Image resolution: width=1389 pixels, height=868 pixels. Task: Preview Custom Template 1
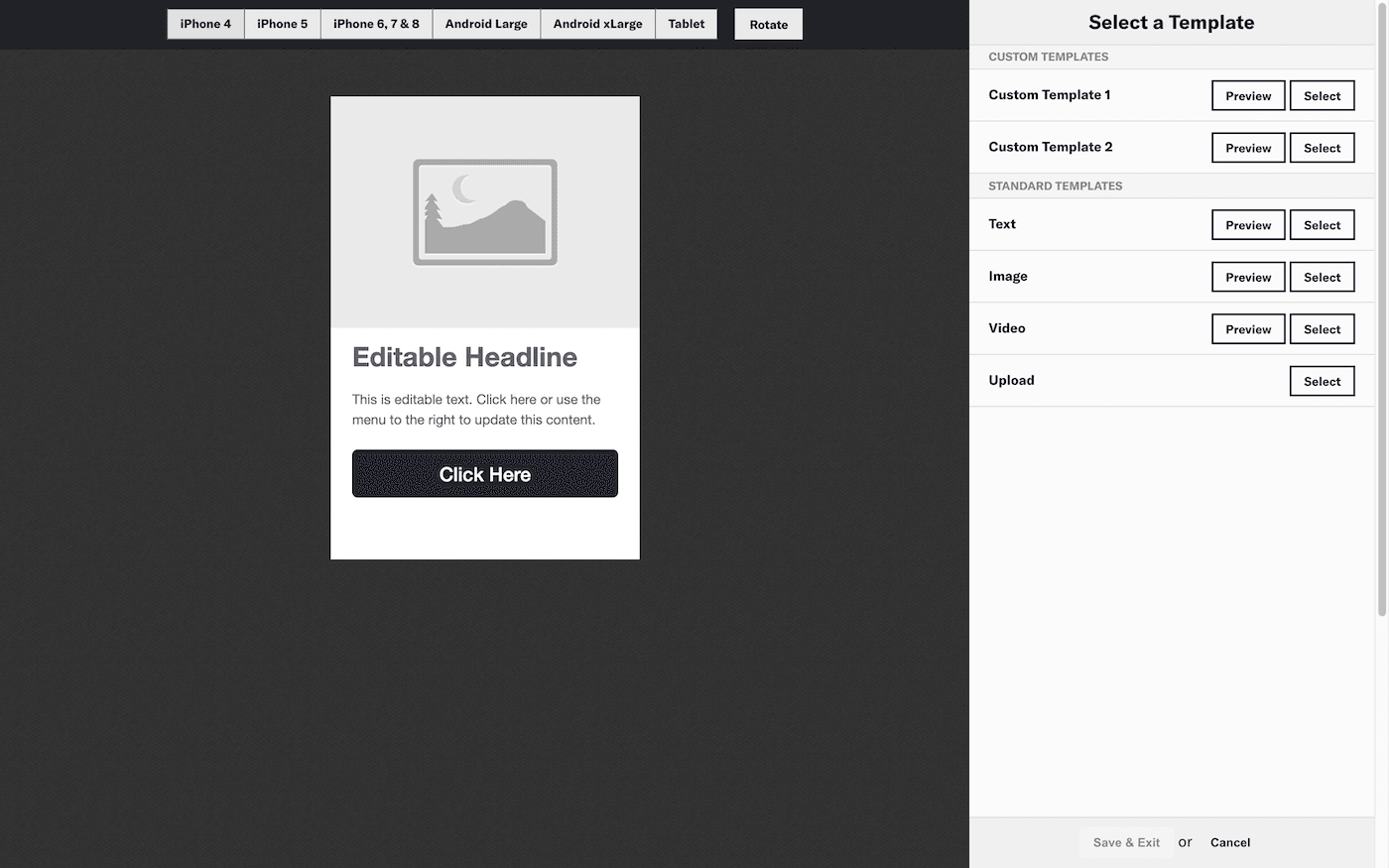tap(1247, 96)
